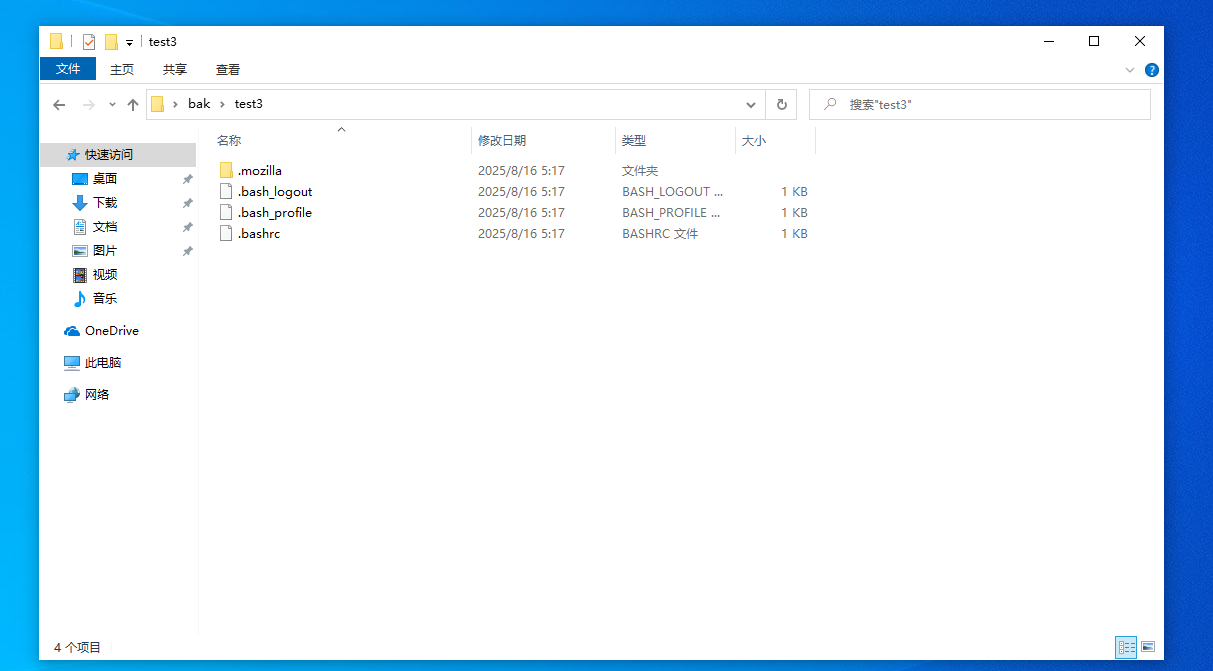Click the .bash_logout file icon
This screenshot has height=671, width=1213.
click(x=226, y=192)
